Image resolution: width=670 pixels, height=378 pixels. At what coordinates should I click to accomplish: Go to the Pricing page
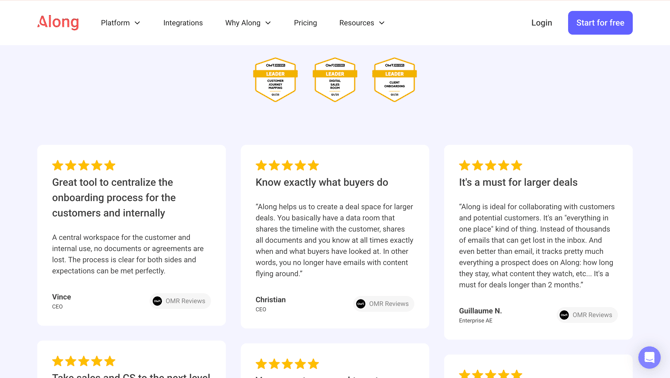305,23
